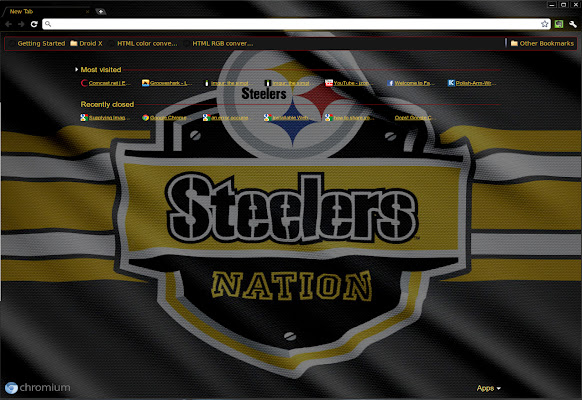Open the Polish-Arm-Wr... link

[475, 83]
